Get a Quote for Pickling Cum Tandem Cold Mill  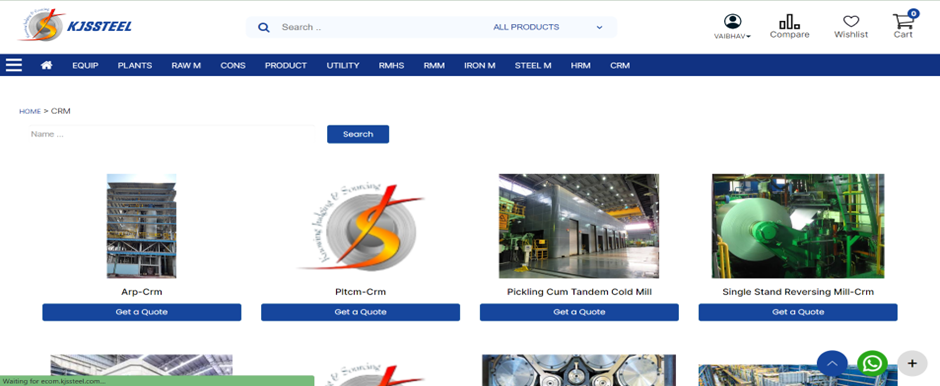pos(579,312)
